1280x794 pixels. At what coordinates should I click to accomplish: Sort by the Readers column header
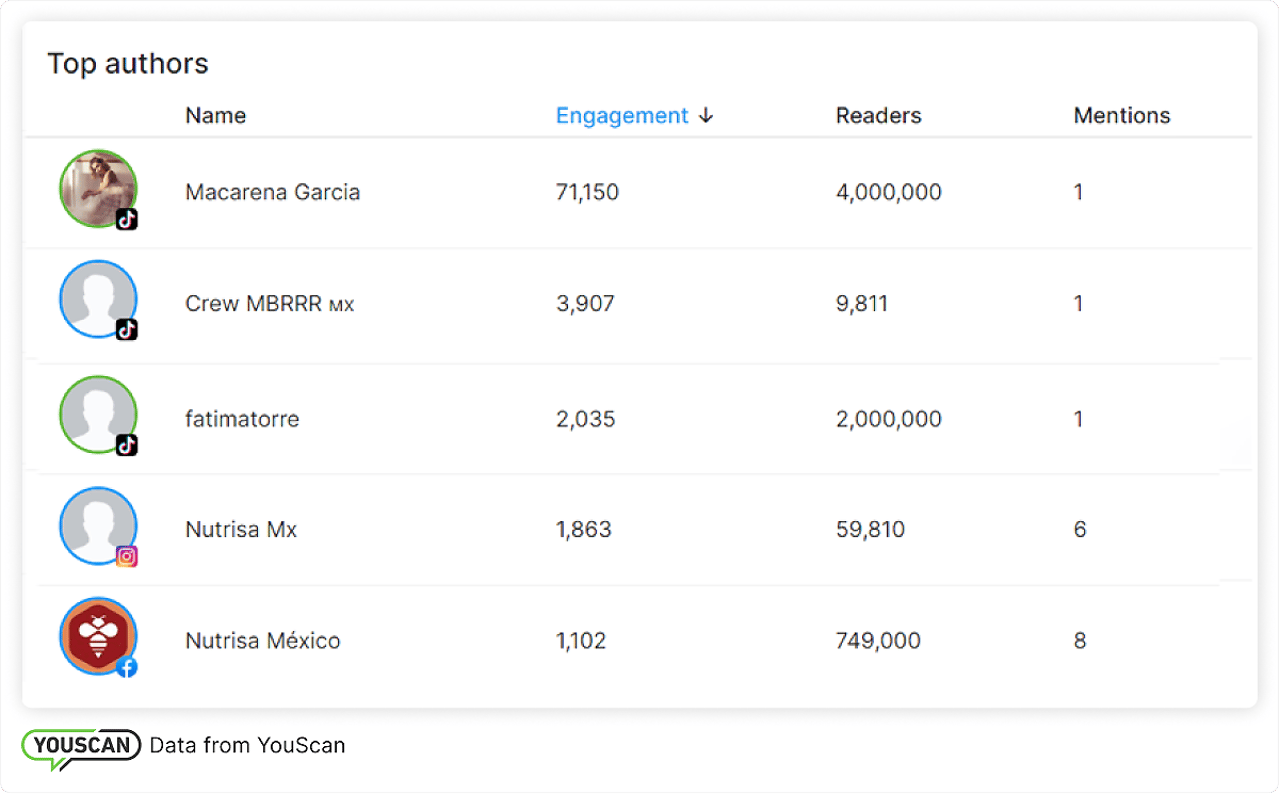(878, 116)
